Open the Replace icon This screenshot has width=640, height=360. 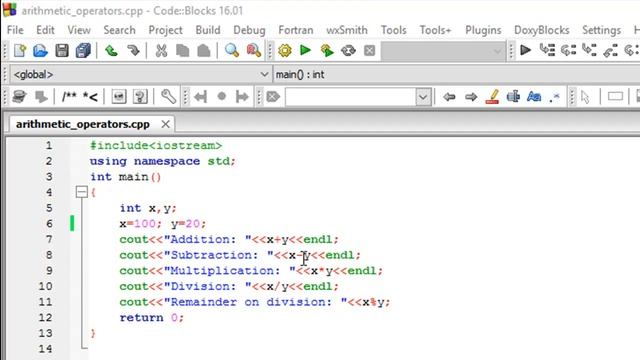click(253, 51)
